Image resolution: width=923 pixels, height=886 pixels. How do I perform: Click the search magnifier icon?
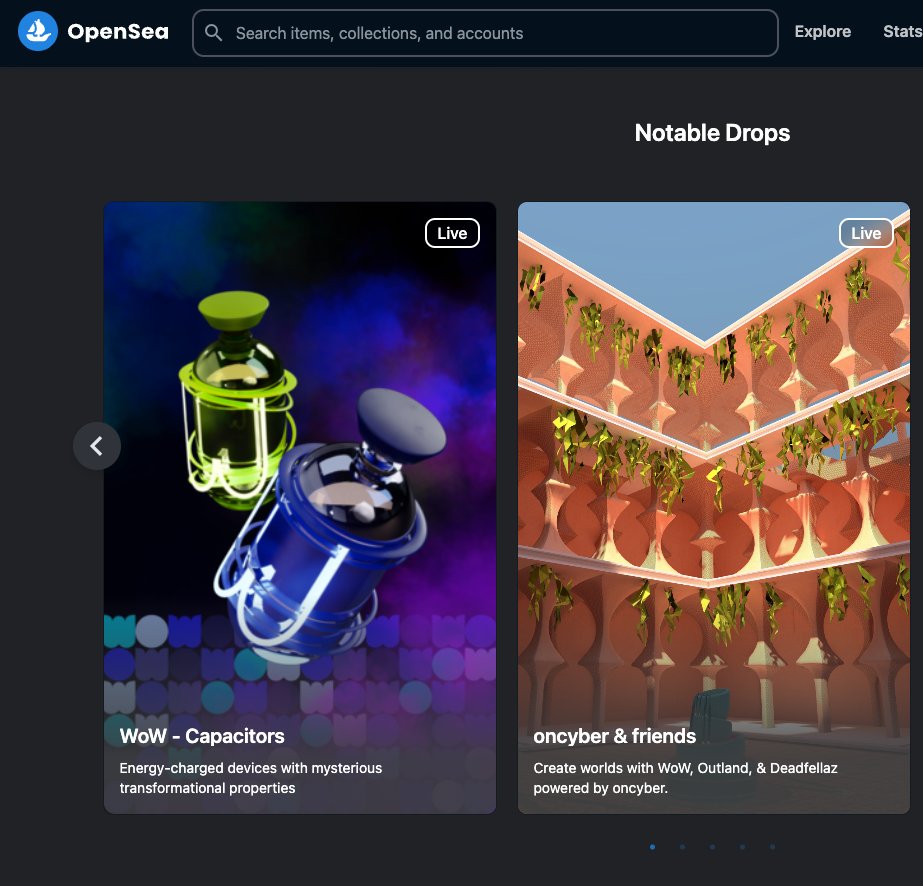click(x=213, y=33)
